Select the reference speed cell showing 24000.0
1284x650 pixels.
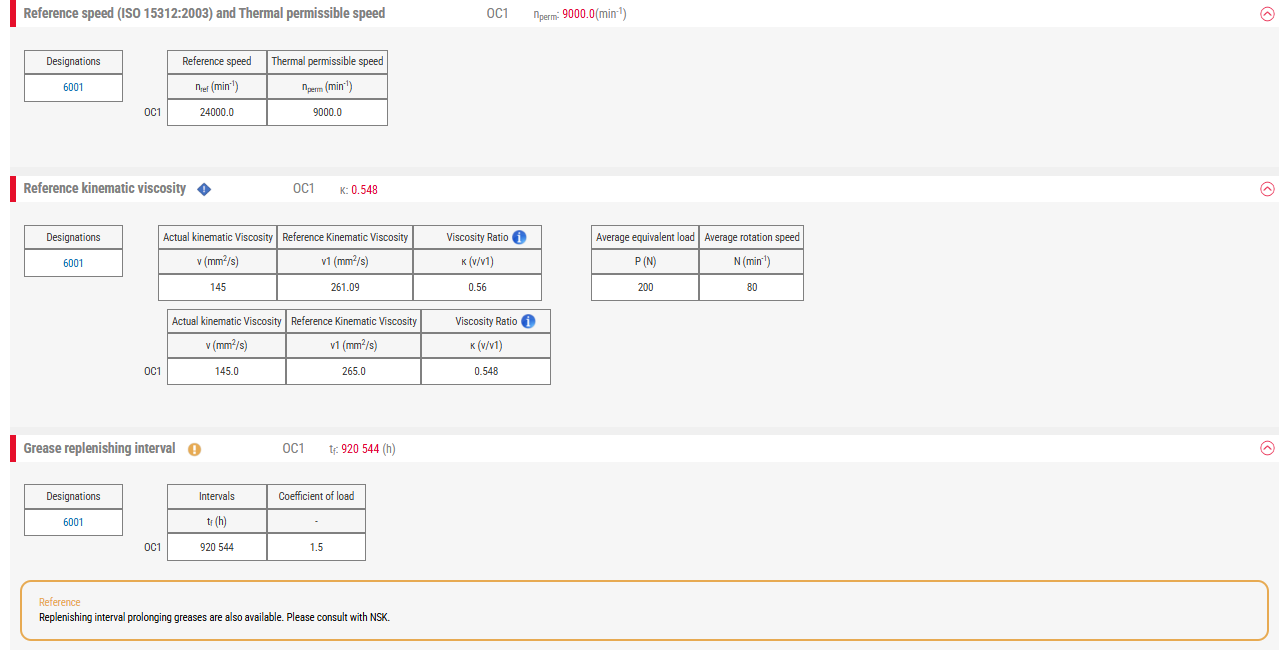point(216,112)
